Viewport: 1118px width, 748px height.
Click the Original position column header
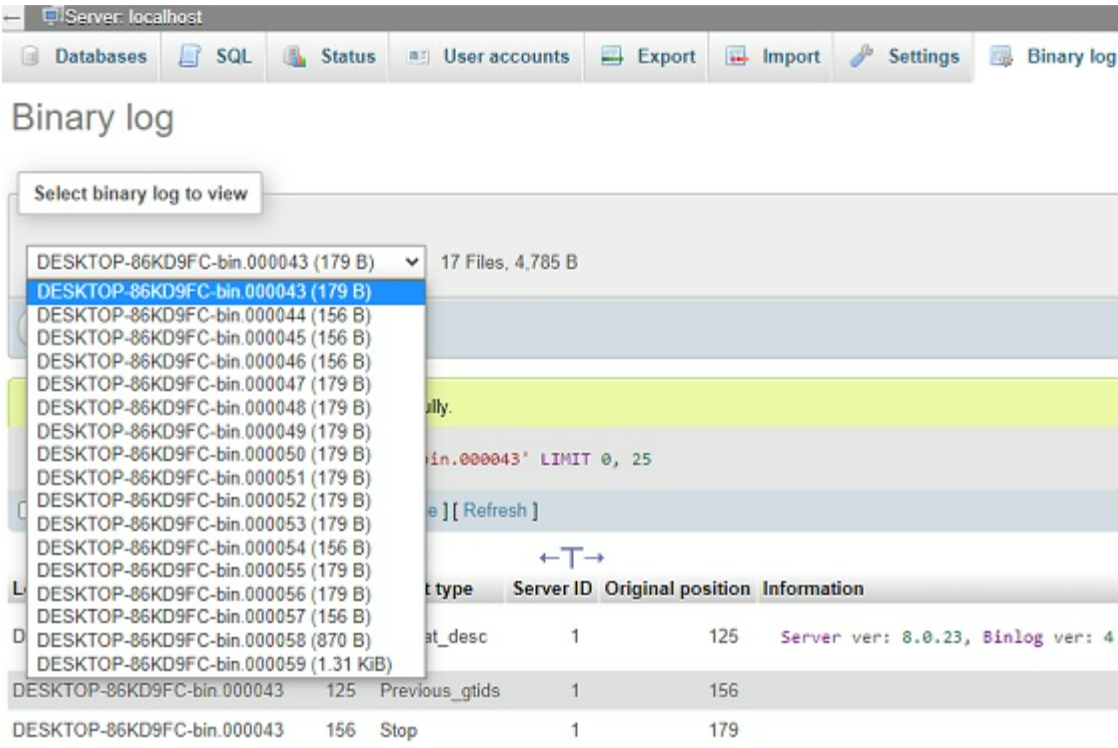coord(677,588)
